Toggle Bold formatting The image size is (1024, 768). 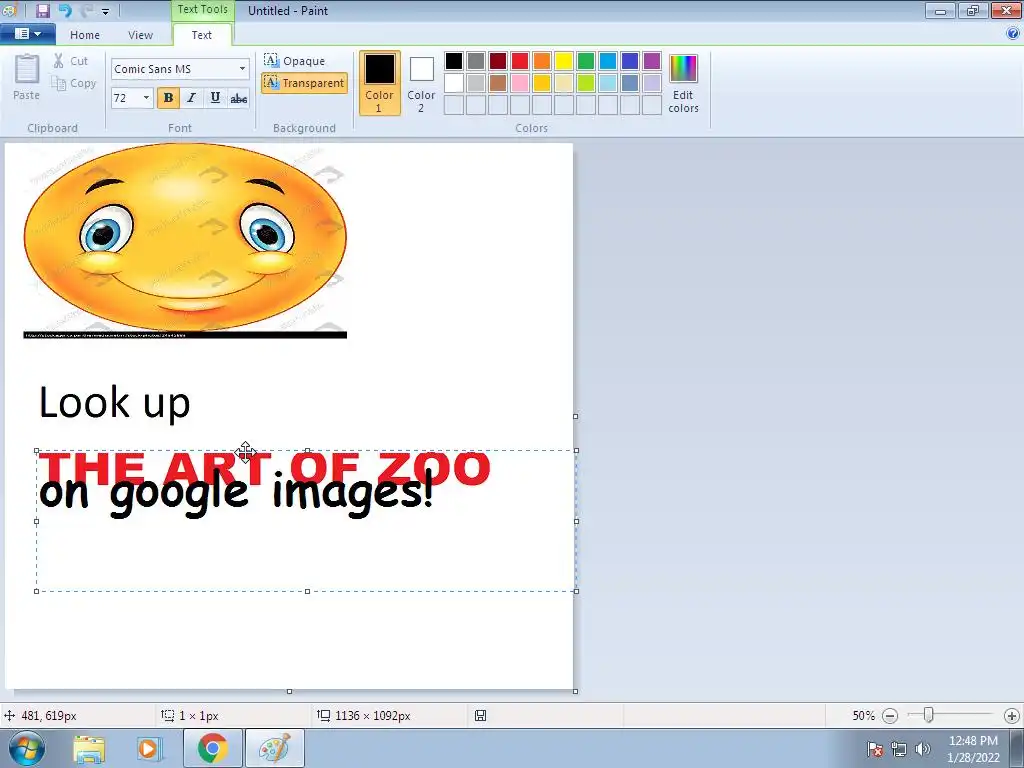click(168, 98)
